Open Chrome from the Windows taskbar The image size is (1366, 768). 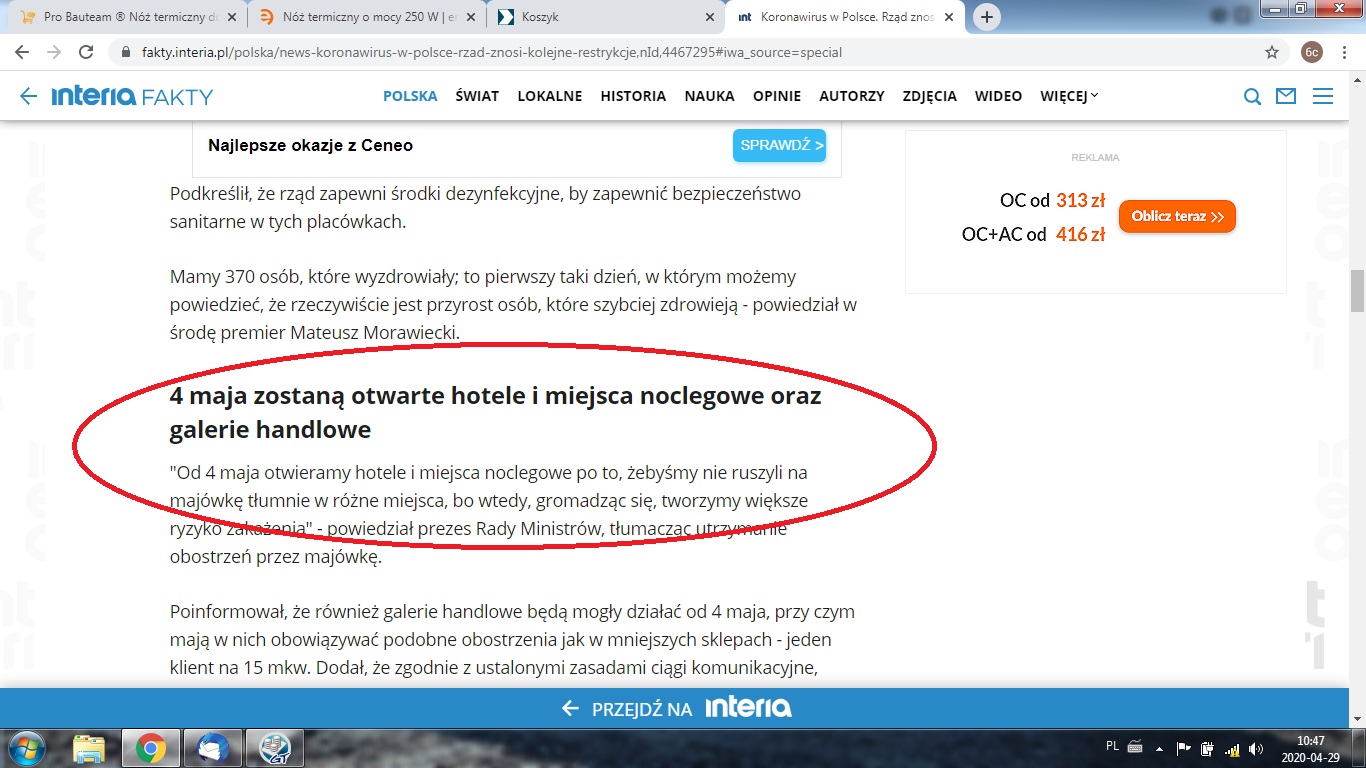click(151, 748)
